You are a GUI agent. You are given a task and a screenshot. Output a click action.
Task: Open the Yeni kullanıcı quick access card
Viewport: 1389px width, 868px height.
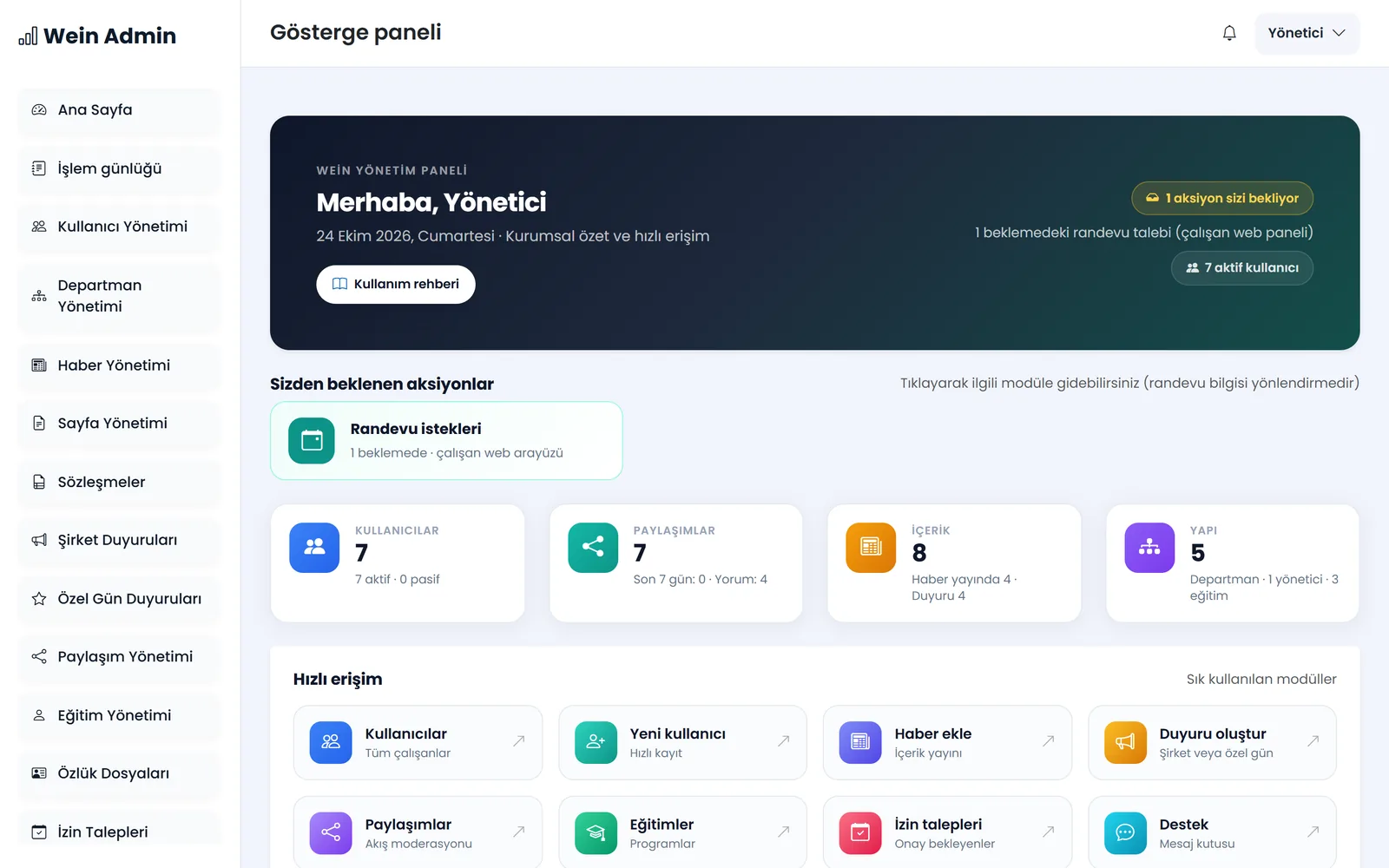pos(683,742)
